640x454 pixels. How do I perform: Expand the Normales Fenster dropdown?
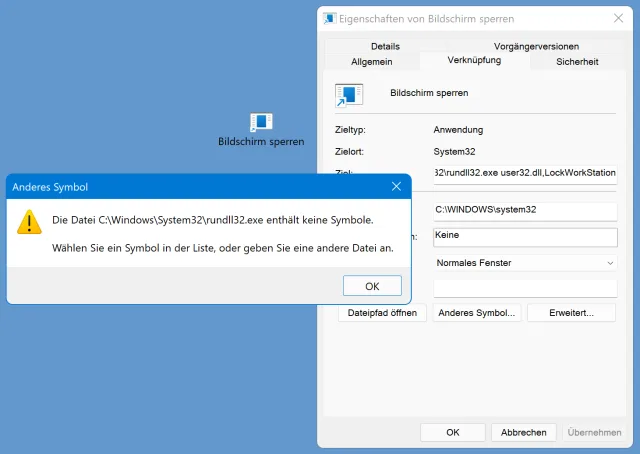525,263
